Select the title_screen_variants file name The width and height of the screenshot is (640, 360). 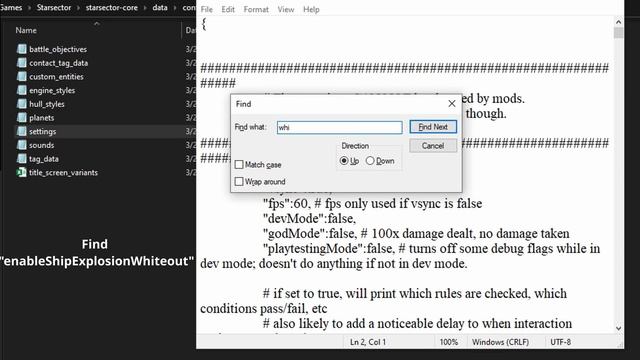tap(63, 172)
